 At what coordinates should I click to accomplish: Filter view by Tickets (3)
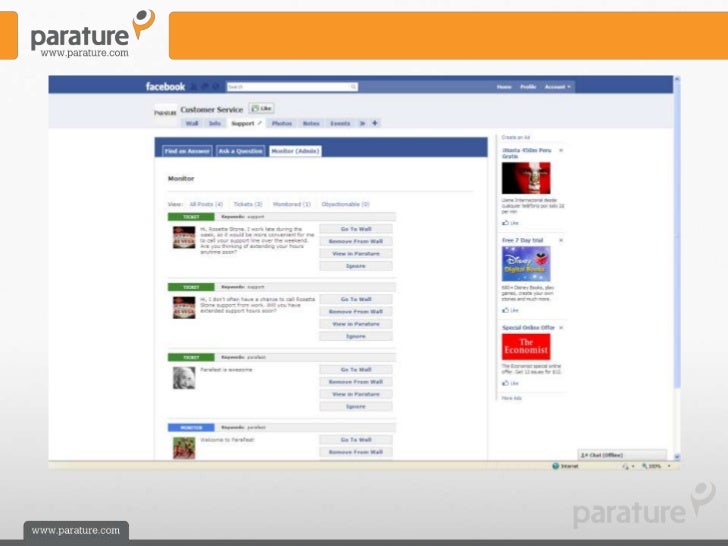[x=248, y=204]
